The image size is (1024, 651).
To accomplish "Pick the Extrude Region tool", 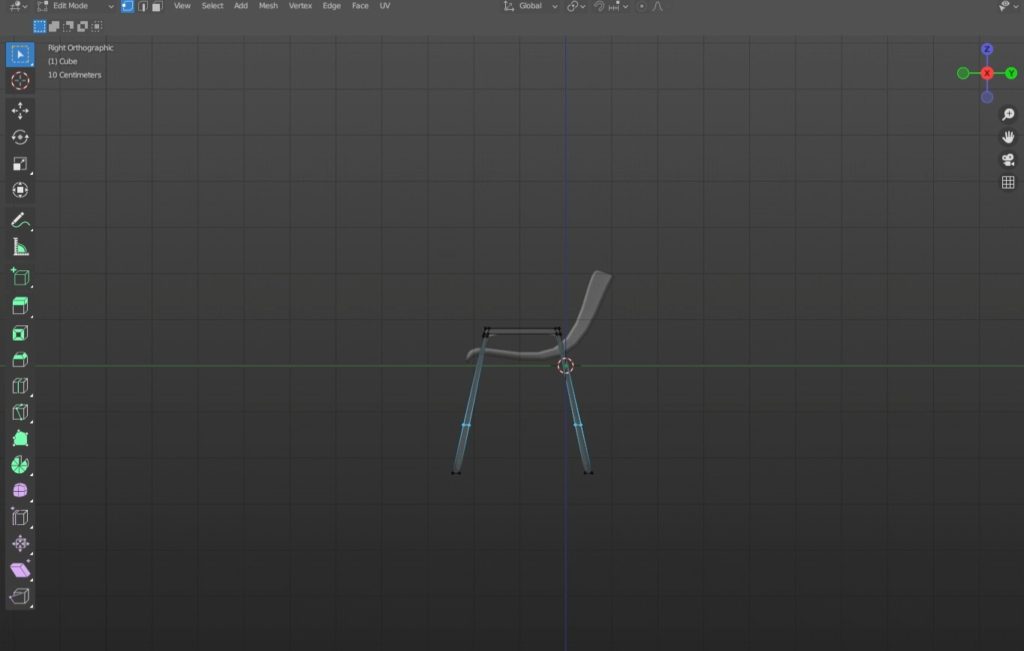I will [x=20, y=306].
